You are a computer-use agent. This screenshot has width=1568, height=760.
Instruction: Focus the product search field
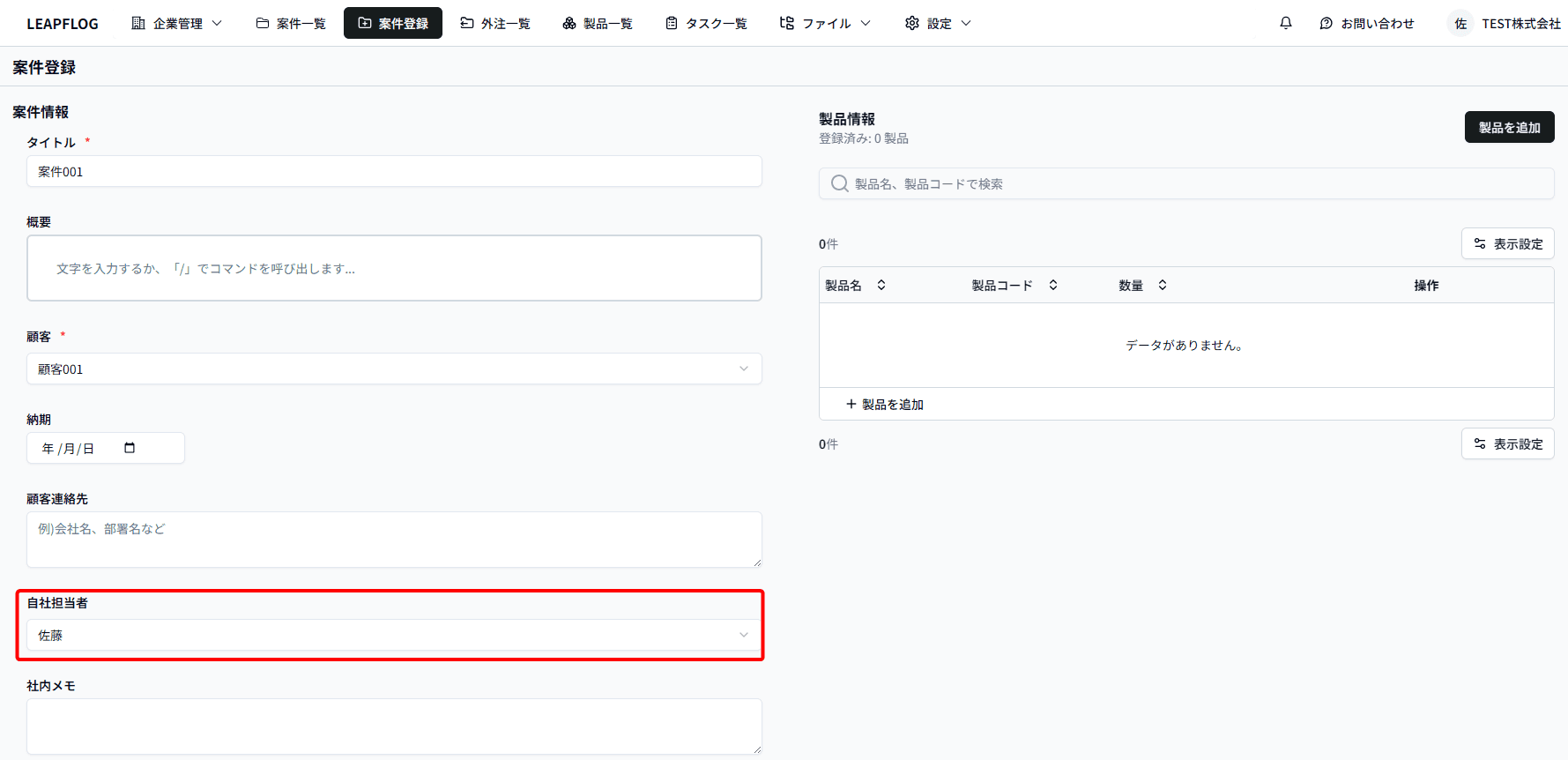tap(1186, 183)
